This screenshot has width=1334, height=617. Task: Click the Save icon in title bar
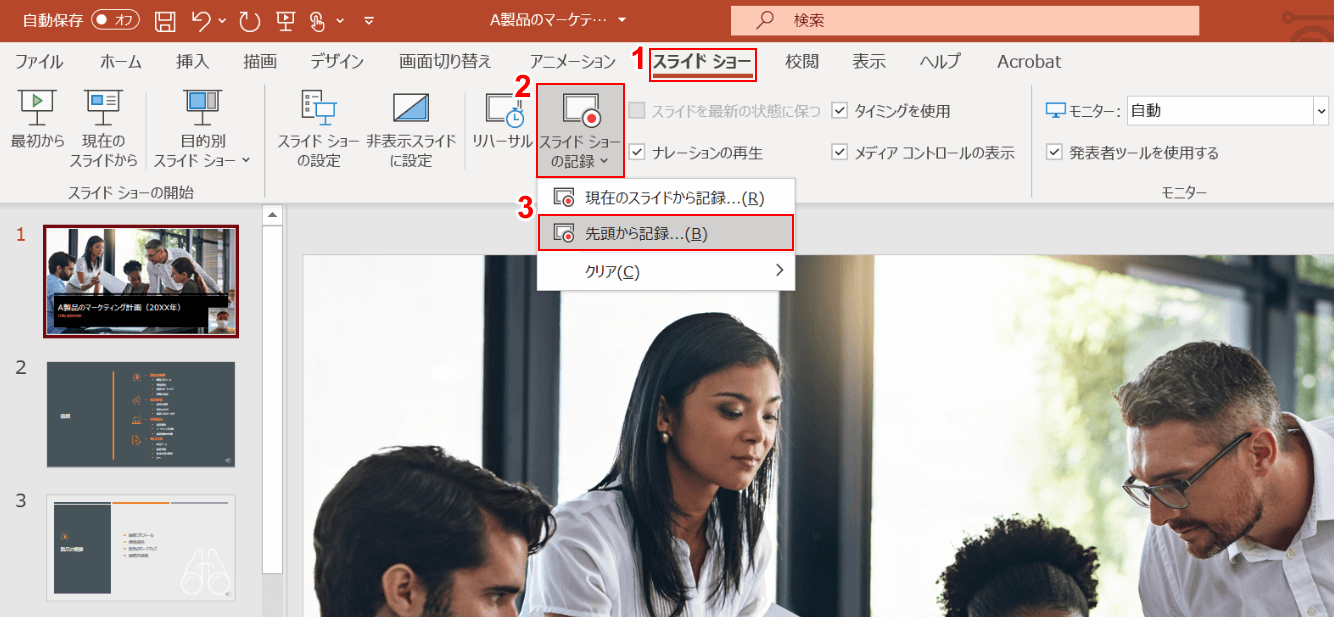[166, 20]
